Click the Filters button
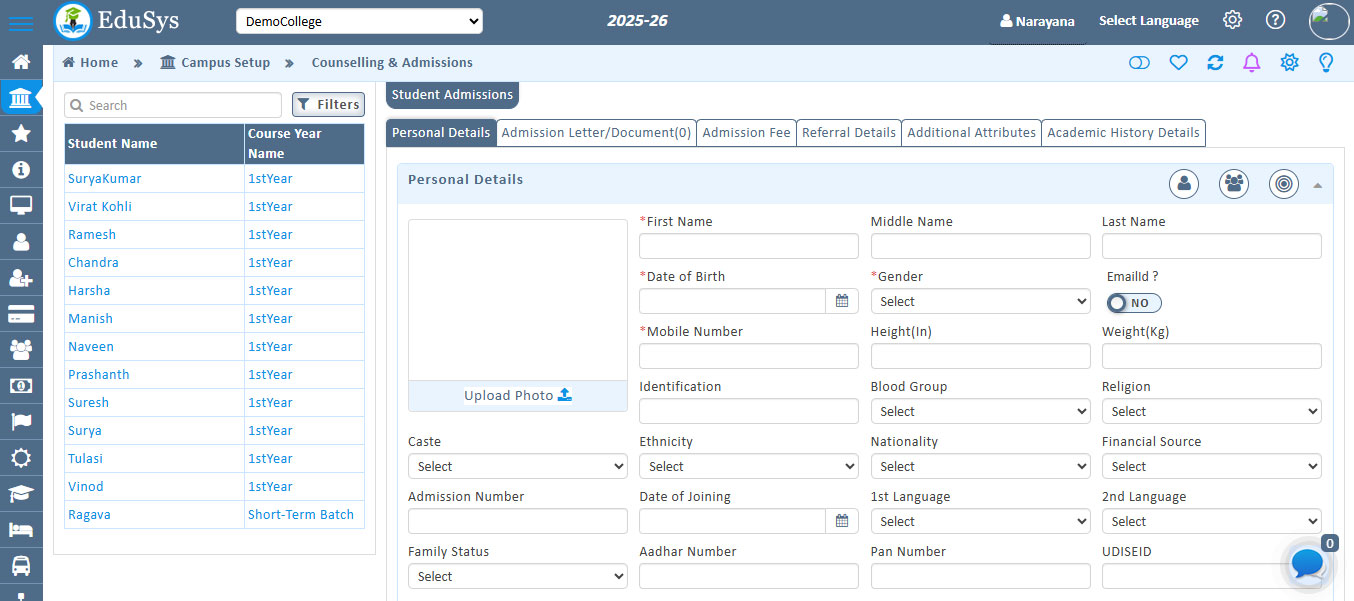Image resolution: width=1354 pixels, height=601 pixels. pos(328,105)
